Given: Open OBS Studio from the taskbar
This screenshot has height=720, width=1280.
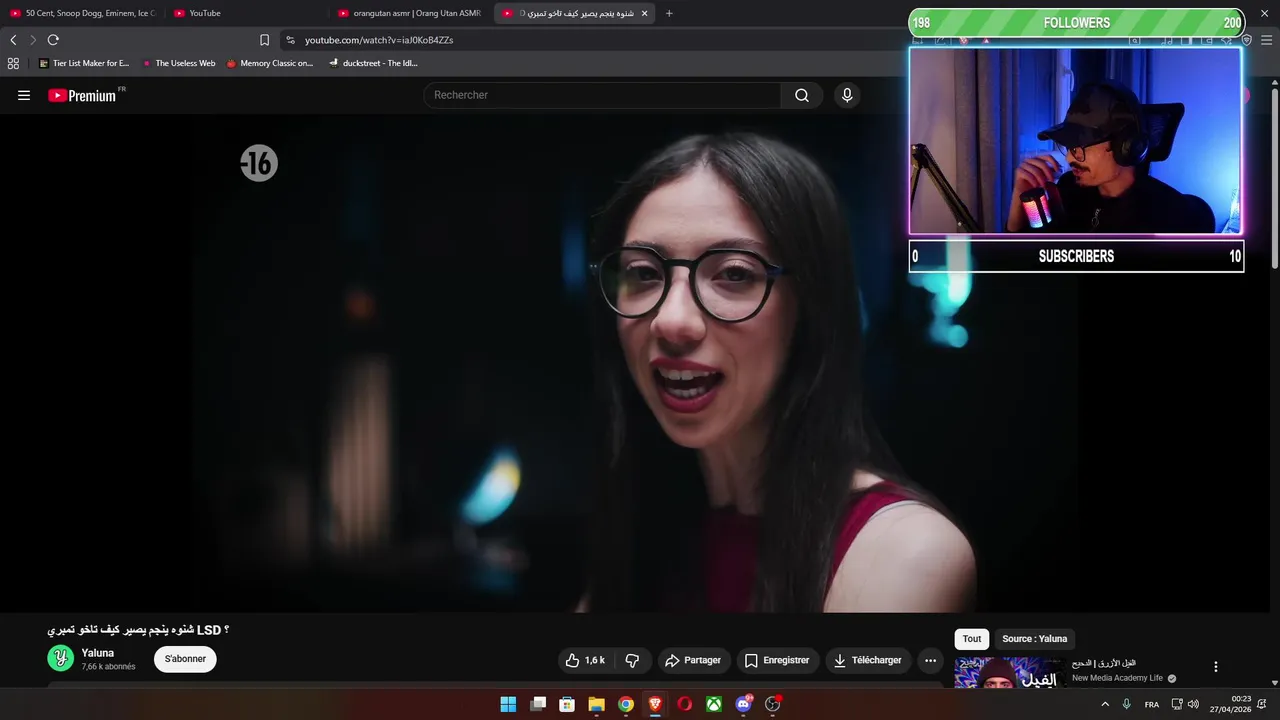Looking at the screenshot, I should tap(773, 704).
